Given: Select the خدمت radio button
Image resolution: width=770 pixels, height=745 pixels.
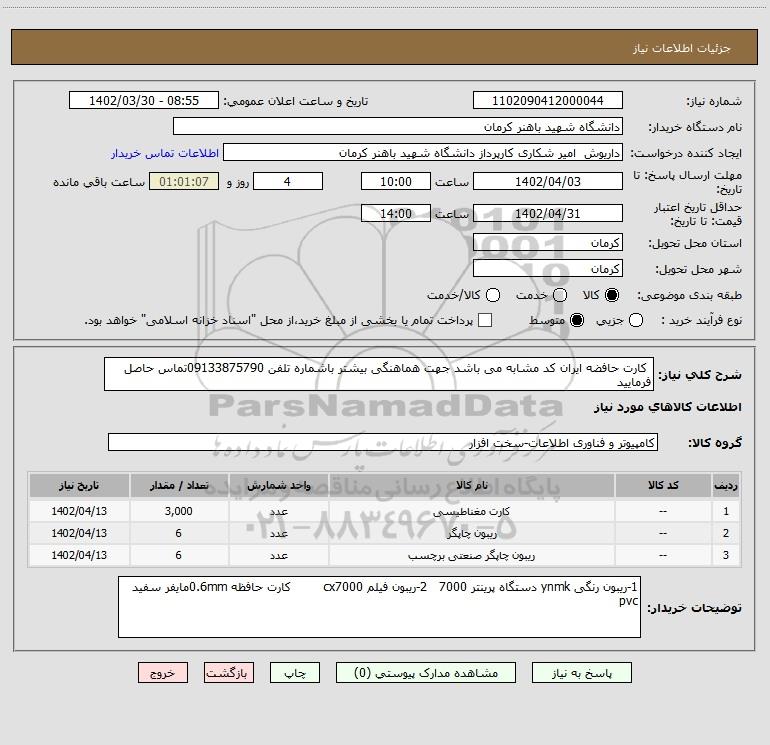Looking at the screenshot, I should click(560, 295).
